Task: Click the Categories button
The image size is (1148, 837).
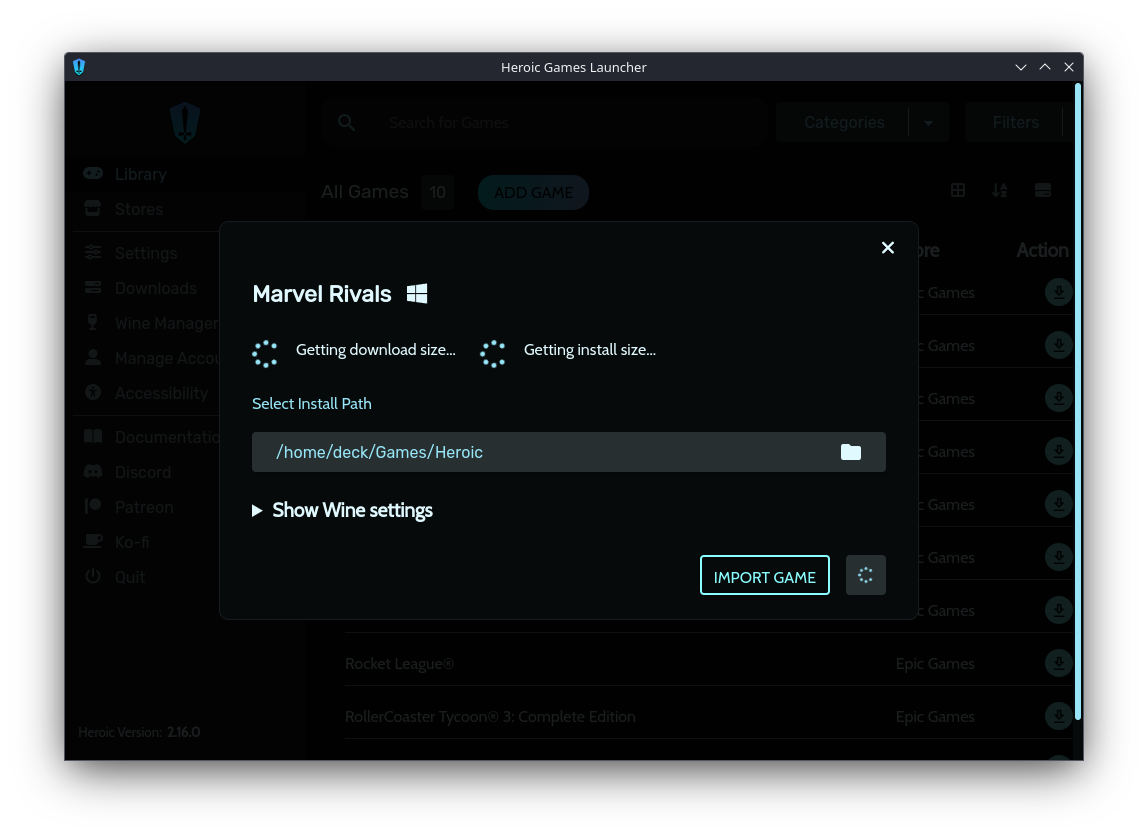Action: (843, 122)
